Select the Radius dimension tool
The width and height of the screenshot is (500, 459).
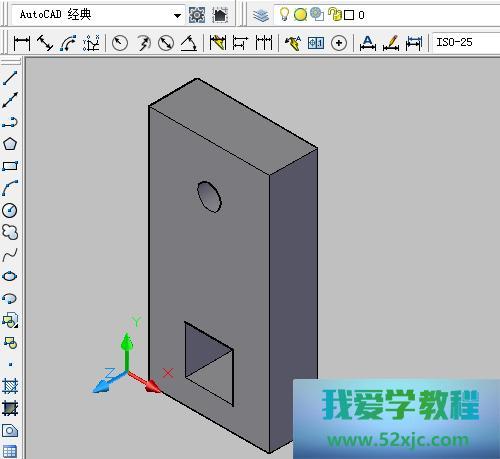coord(120,43)
